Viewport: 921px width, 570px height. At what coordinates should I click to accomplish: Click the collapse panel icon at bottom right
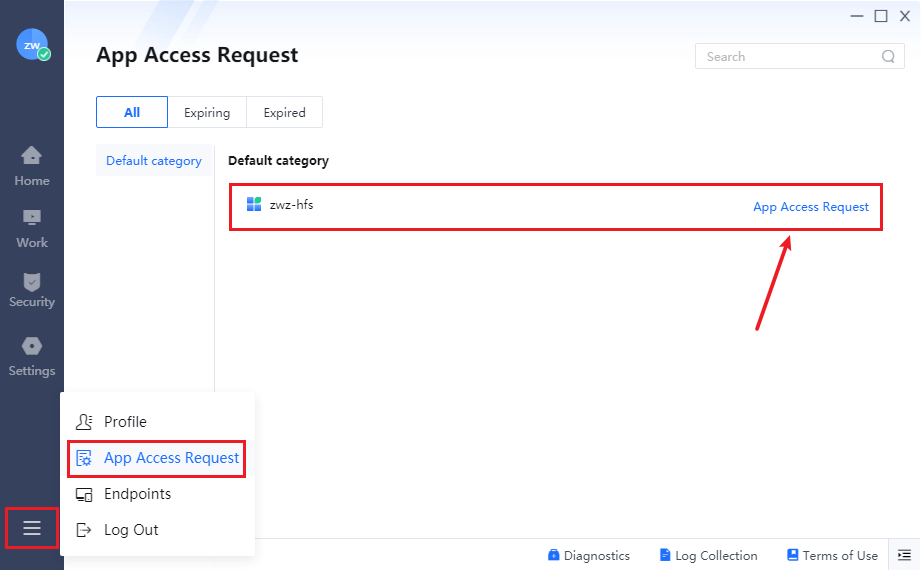(x=905, y=555)
